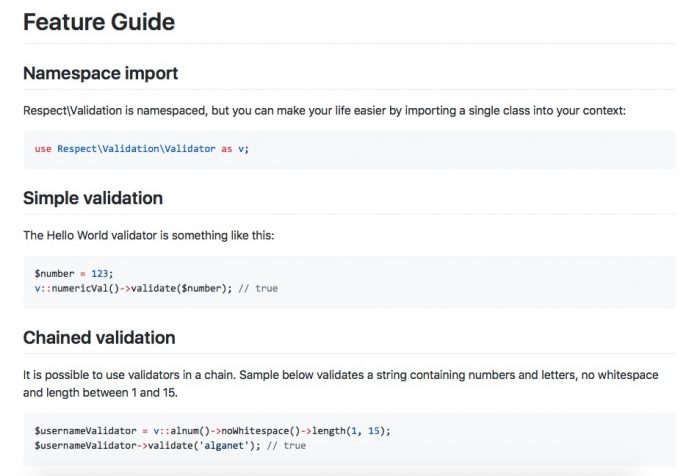
Task: Click the 'use' keyword in the import code
Action: pyautogui.click(x=43, y=149)
